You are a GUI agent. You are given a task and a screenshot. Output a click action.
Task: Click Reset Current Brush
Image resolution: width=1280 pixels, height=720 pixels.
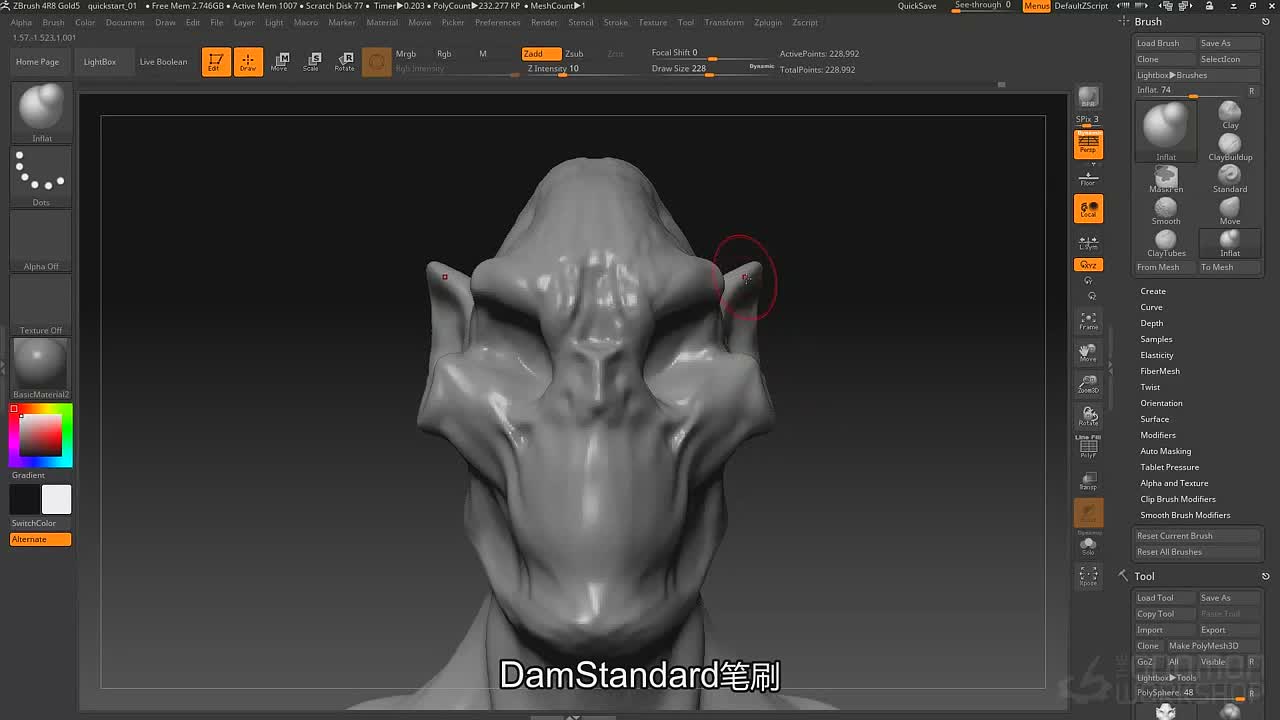click(x=1198, y=536)
